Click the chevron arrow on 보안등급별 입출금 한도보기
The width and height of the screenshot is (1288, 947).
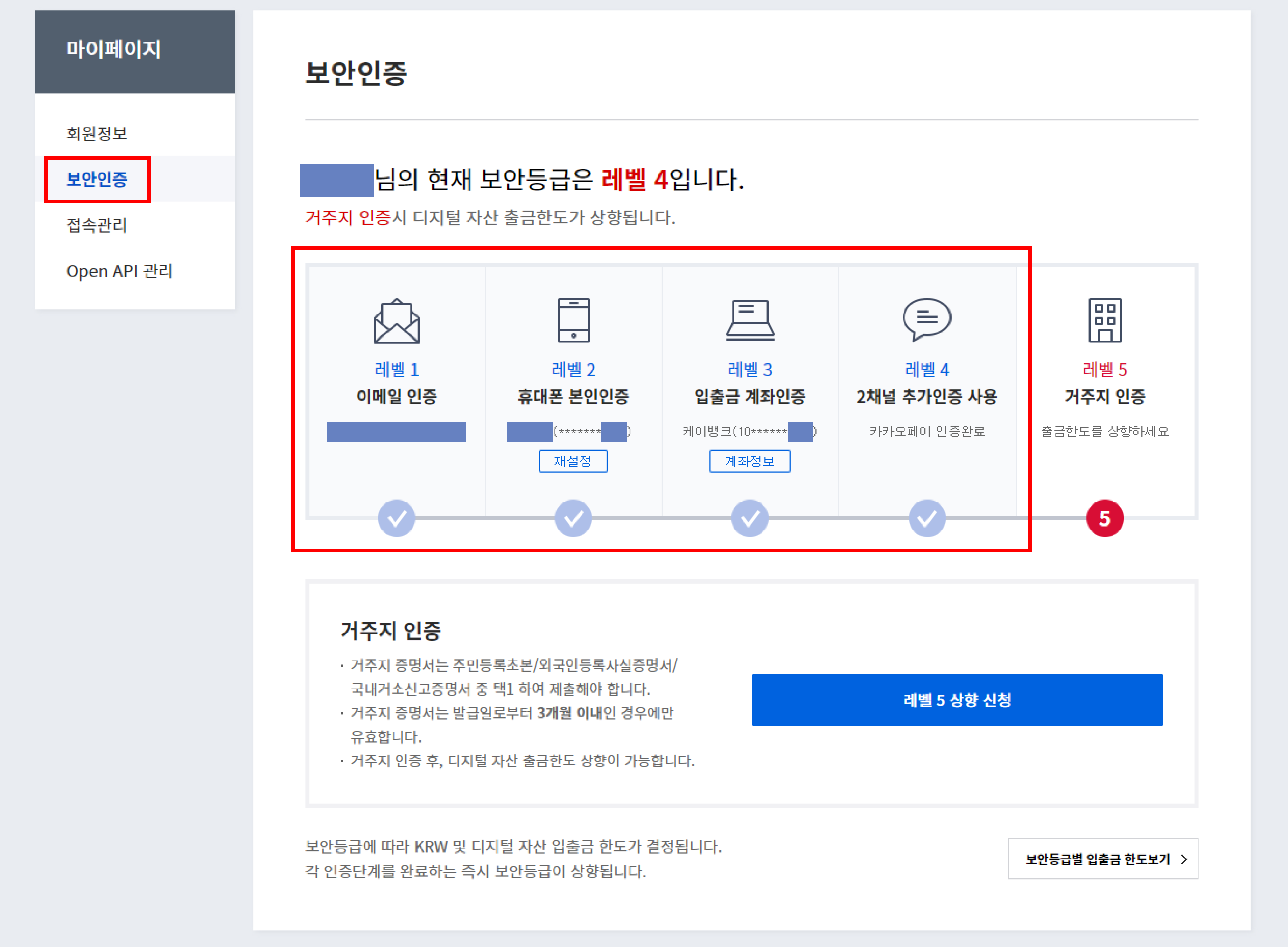click(1184, 859)
